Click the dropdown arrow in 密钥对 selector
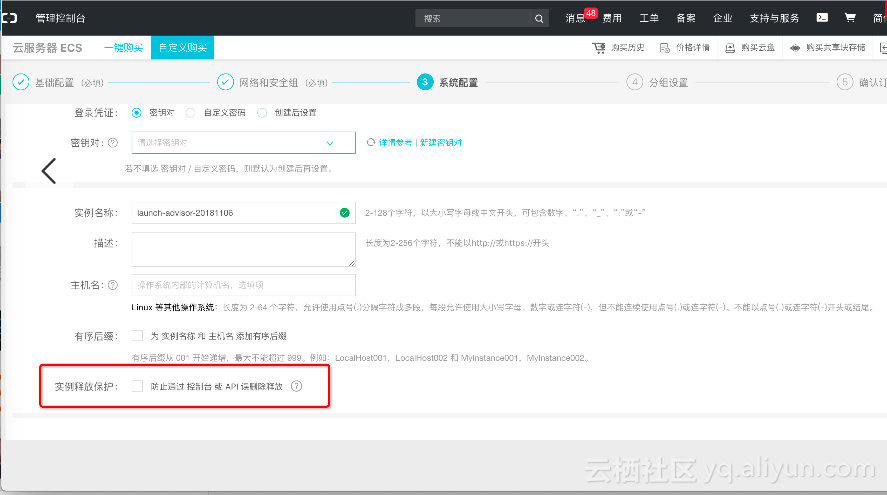Viewport: 887px width, 495px height. (330, 143)
